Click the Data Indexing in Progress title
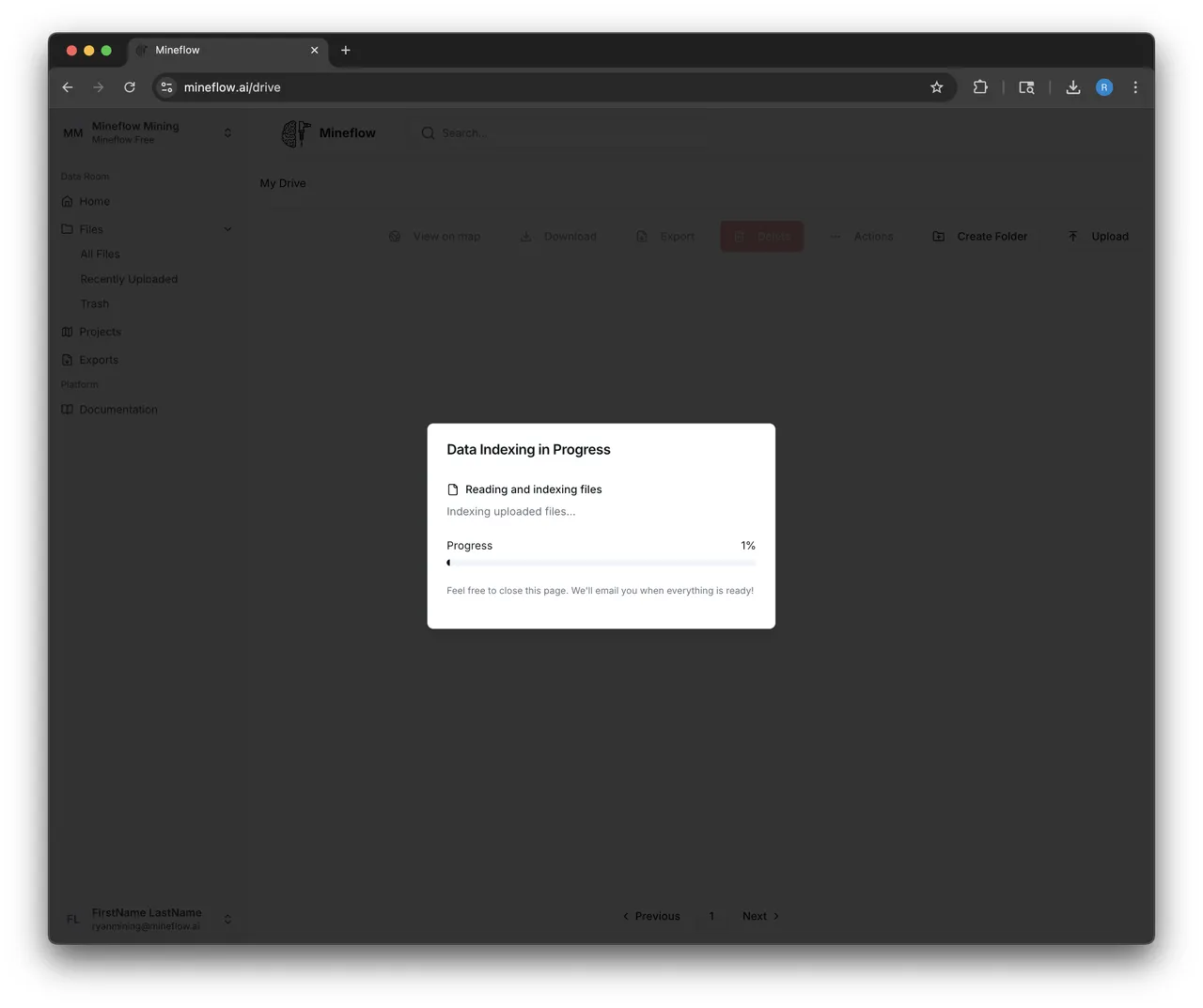The width and height of the screenshot is (1203, 1008). coord(528,450)
